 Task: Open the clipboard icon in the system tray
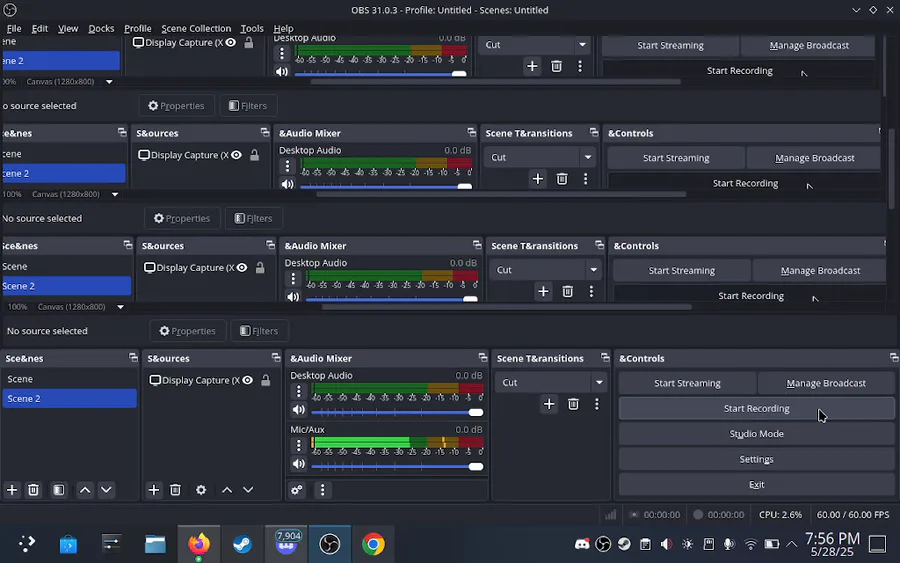[645, 543]
